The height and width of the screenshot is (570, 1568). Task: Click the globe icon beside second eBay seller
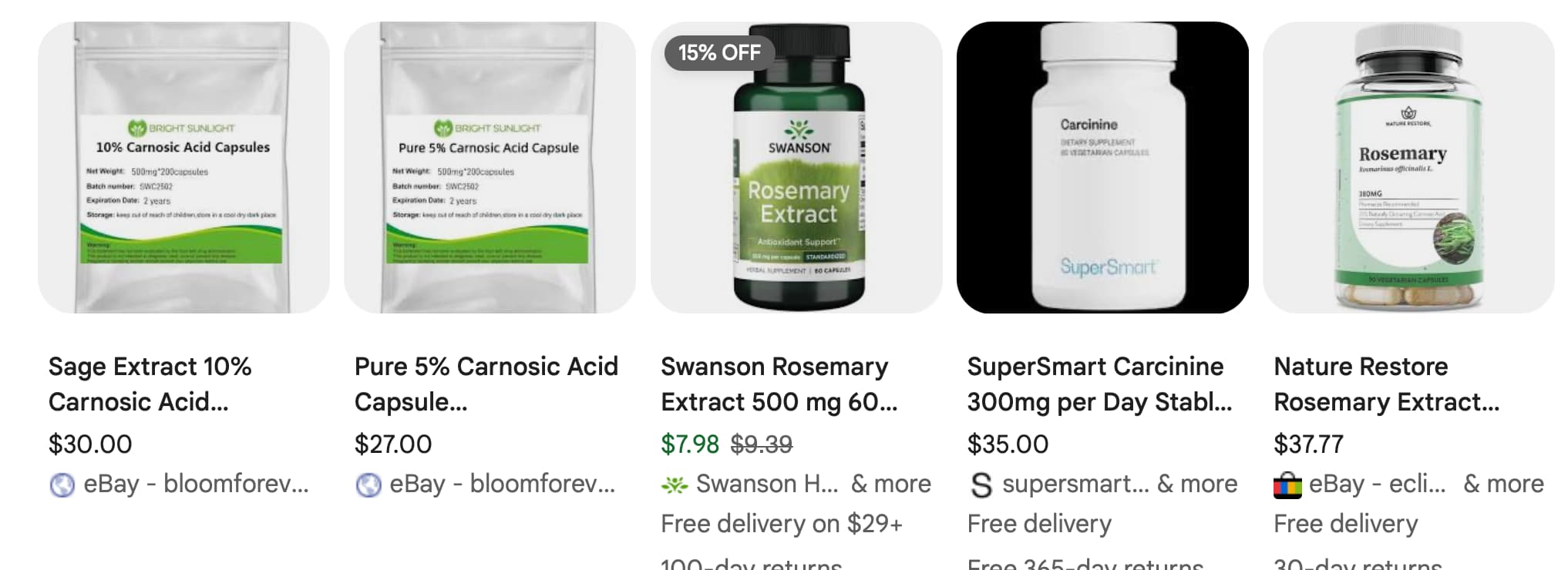pyautogui.click(x=368, y=485)
